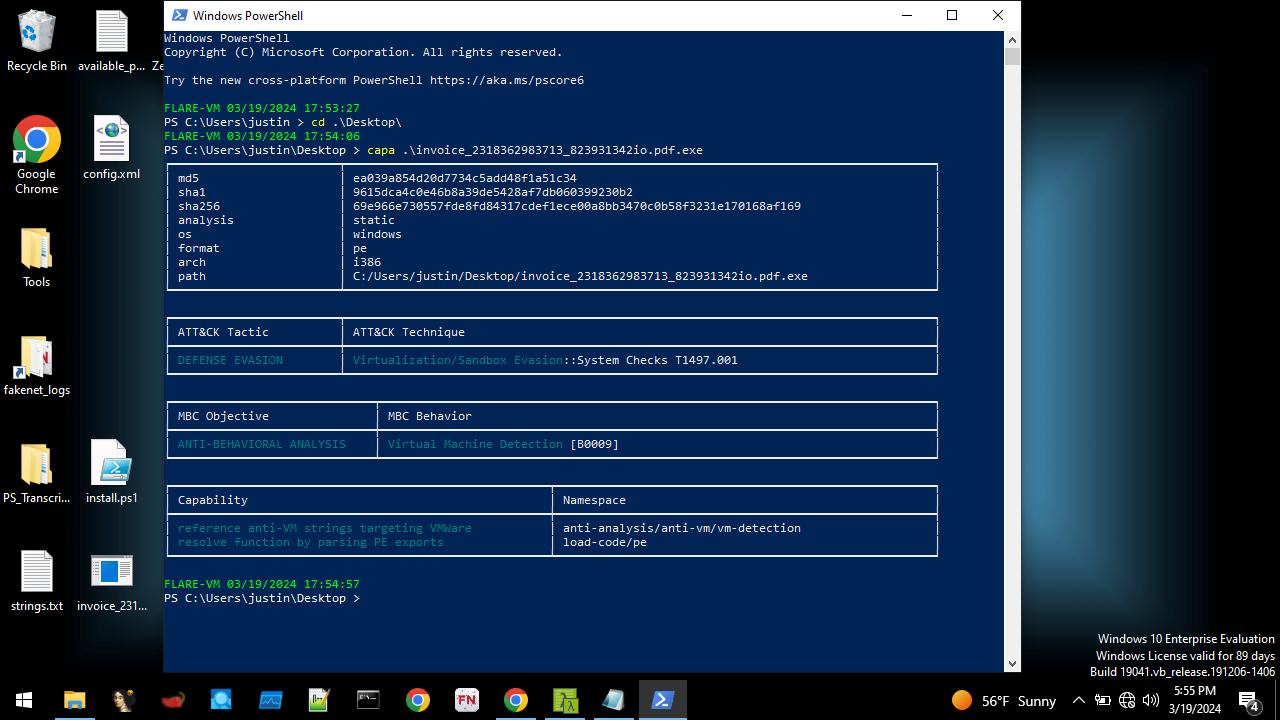Open the volume control in system tray
The height and width of the screenshot is (720, 1280).
click(x=1151, y=700)
